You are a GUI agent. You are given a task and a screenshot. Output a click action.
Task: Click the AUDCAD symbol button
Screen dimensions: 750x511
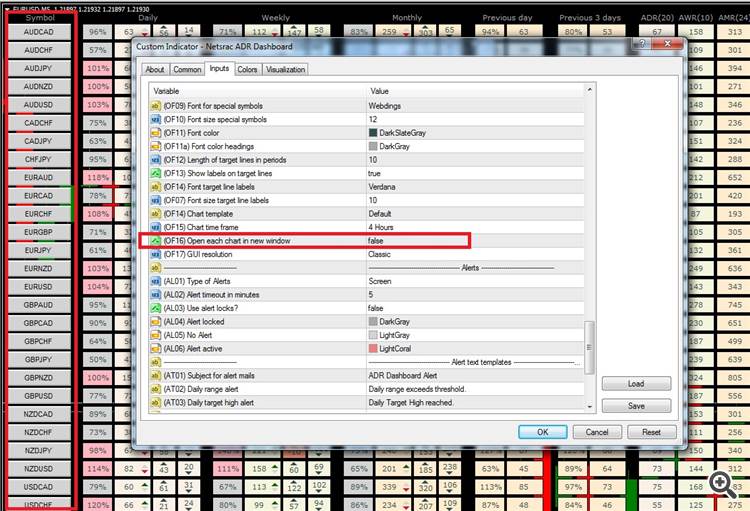(39, 32)
